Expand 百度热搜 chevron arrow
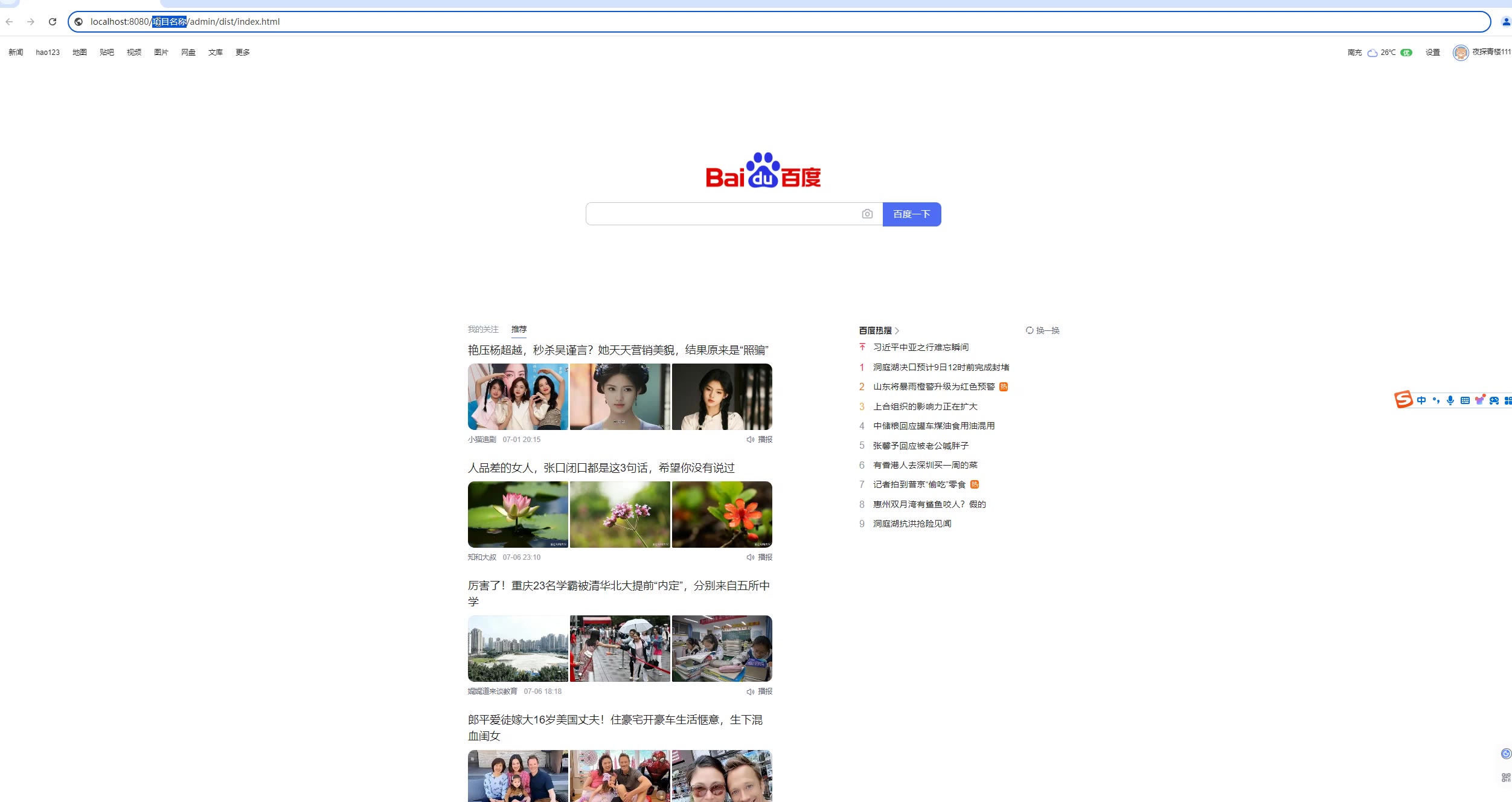 (x=897, y=330)
